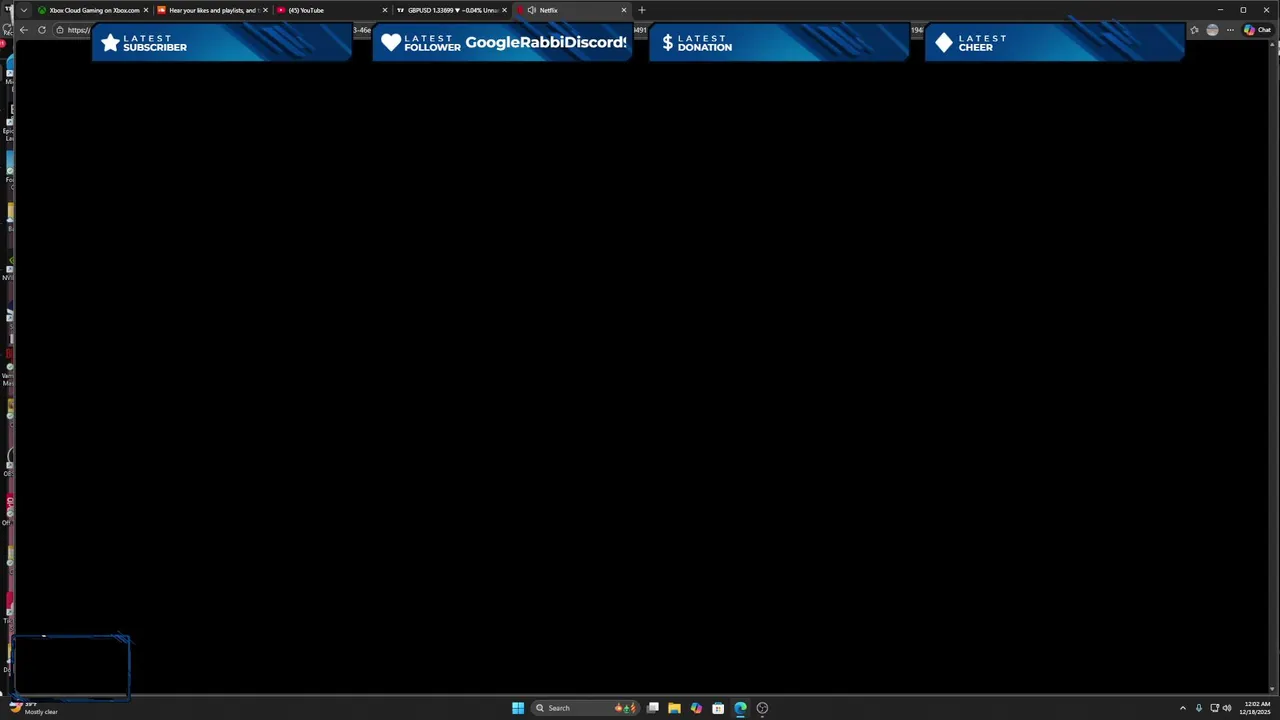Minimize the browser window

(1220, 10)
